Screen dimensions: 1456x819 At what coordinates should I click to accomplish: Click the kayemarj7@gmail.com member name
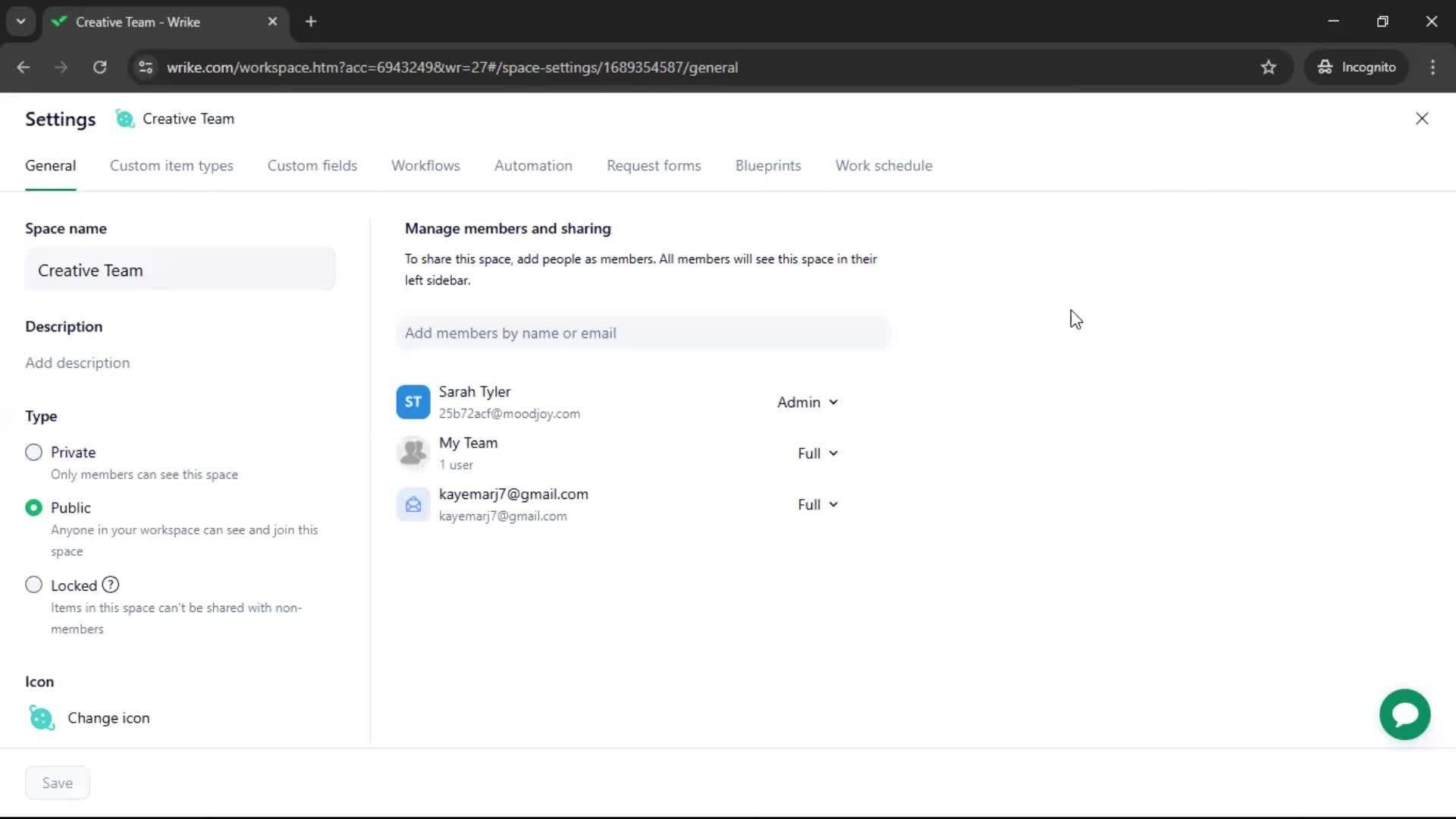point(513,494)
